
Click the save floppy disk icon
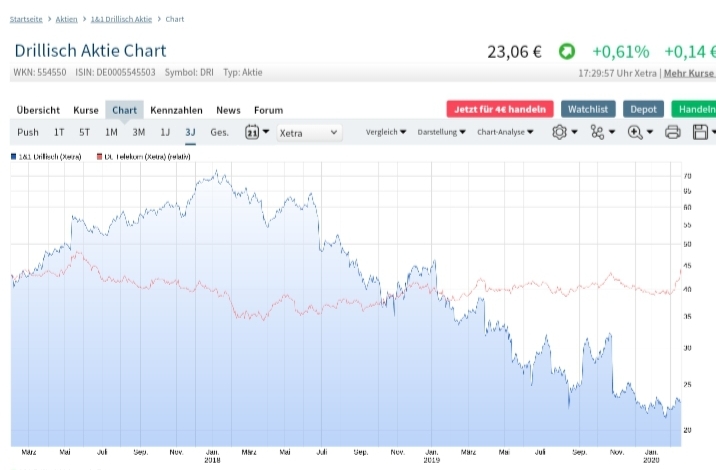[x=701, y=132]
